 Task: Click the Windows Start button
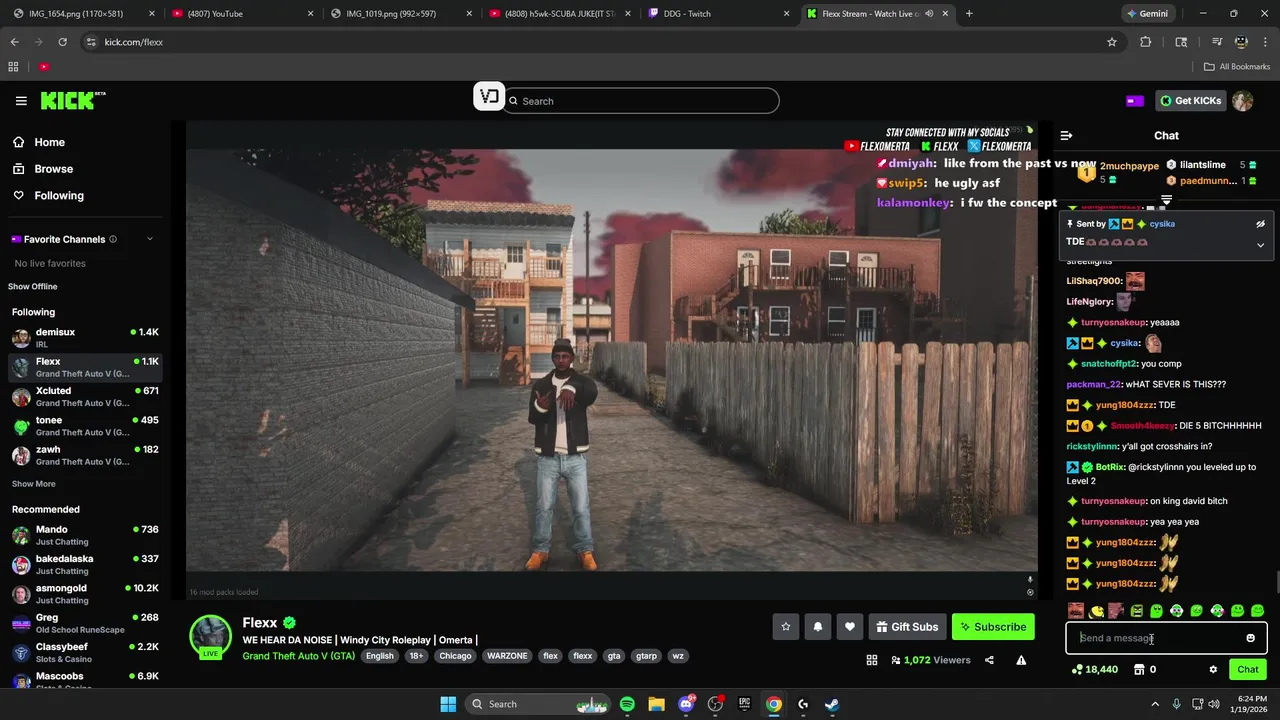tap(448, 704)
